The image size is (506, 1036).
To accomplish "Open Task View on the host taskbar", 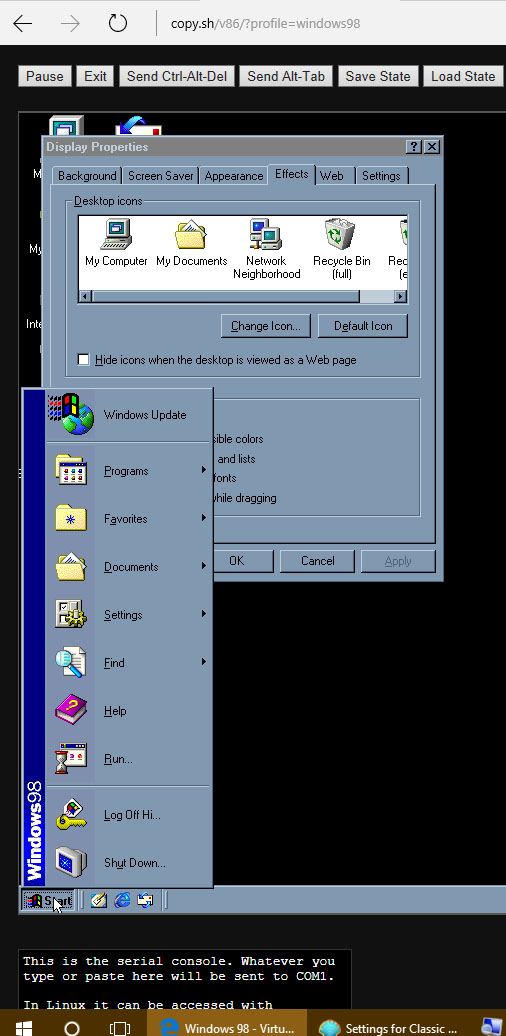I will point(120,1028).
